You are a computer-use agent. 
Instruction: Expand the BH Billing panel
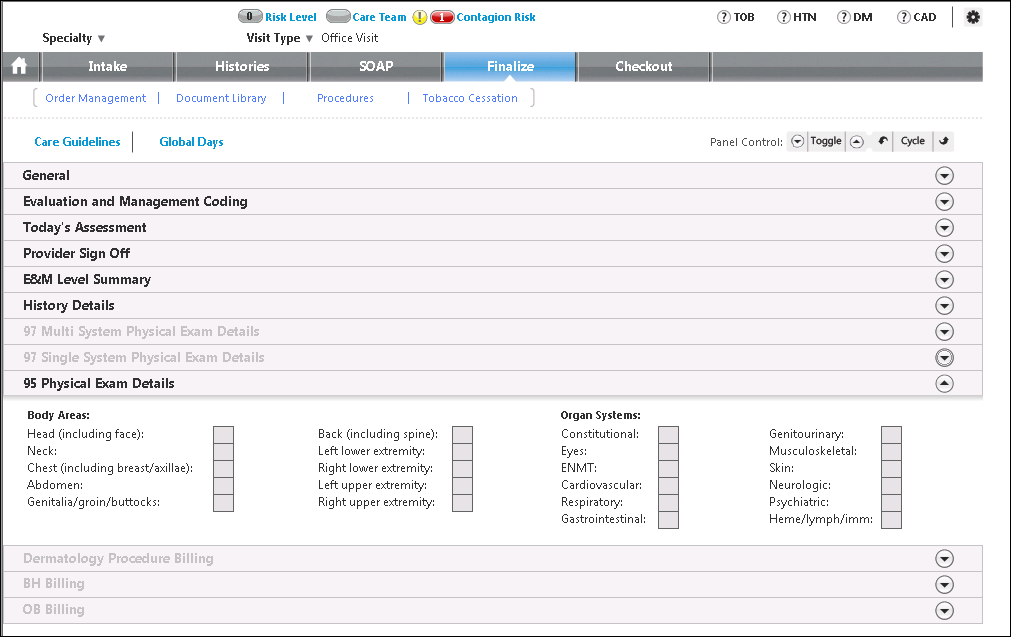[x=945, y=585]
